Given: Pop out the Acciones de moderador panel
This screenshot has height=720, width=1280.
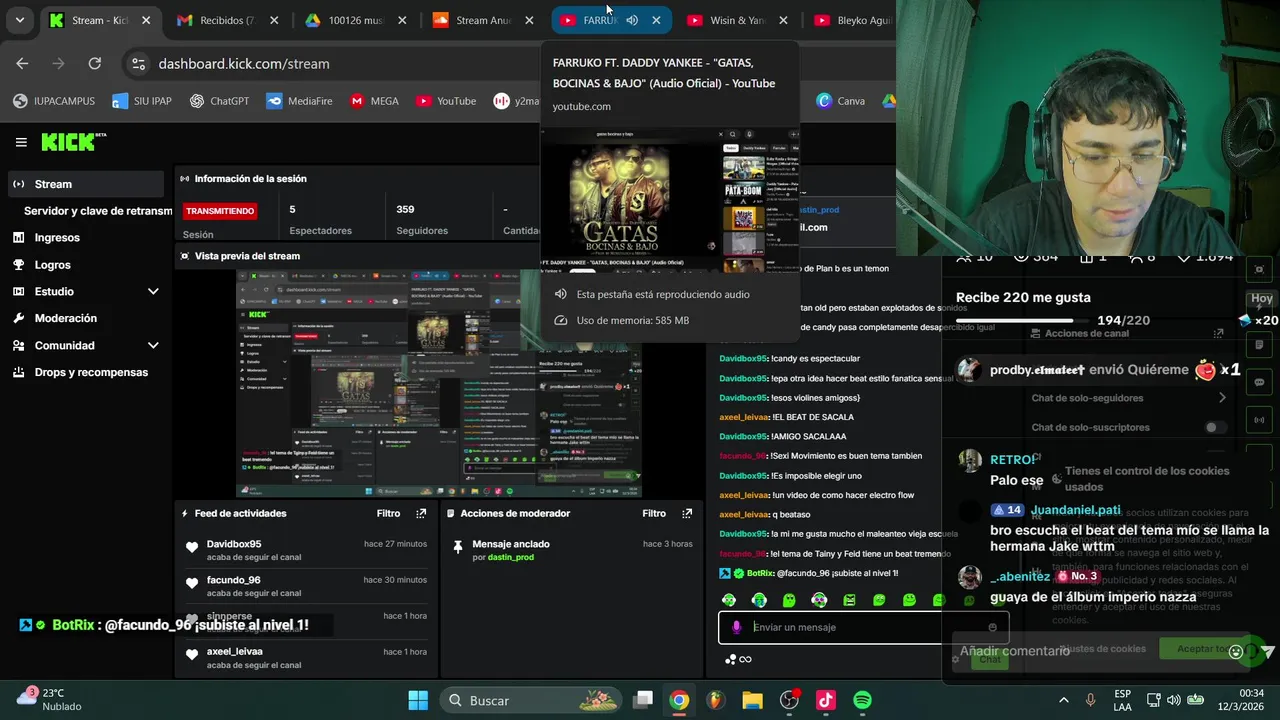Looking at the screenshot, I should click(x=687, y=513).
